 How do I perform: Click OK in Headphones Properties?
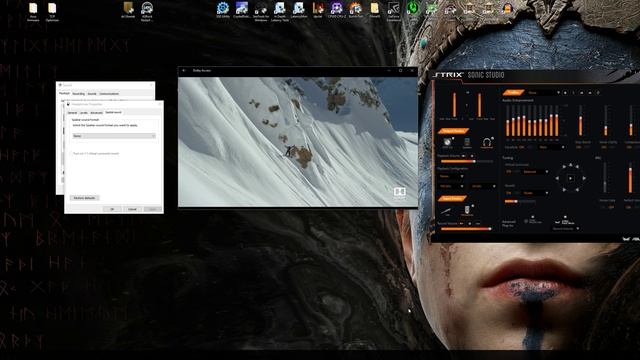pos(112,209)
